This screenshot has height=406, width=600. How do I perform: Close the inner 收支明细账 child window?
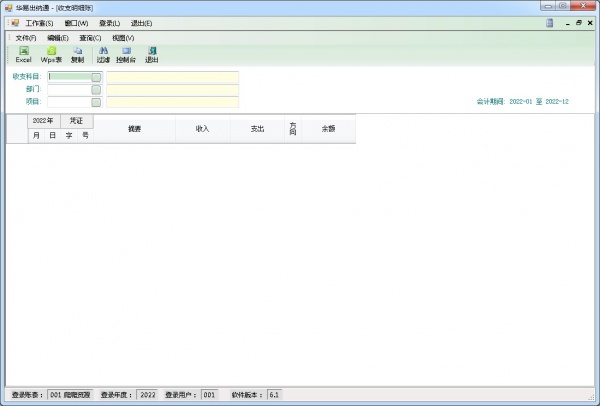590,23
